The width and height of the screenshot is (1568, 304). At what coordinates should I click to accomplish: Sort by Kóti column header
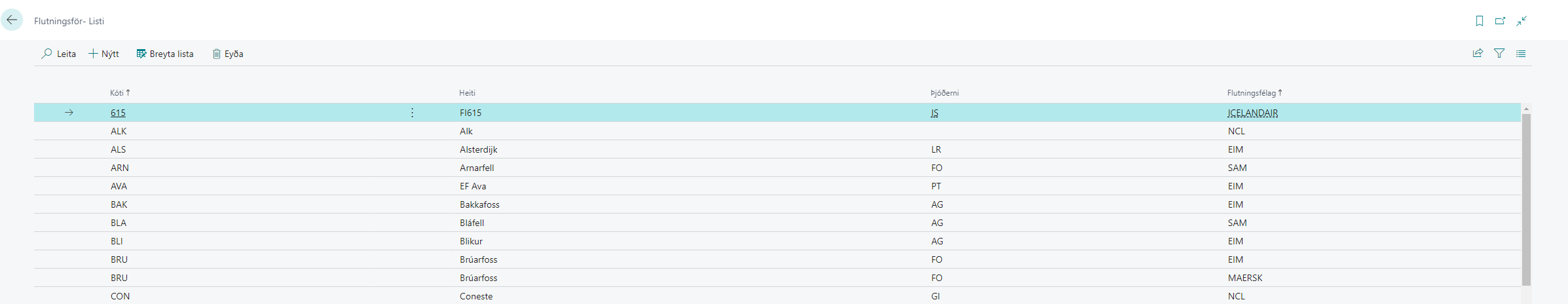coord(117,93)
